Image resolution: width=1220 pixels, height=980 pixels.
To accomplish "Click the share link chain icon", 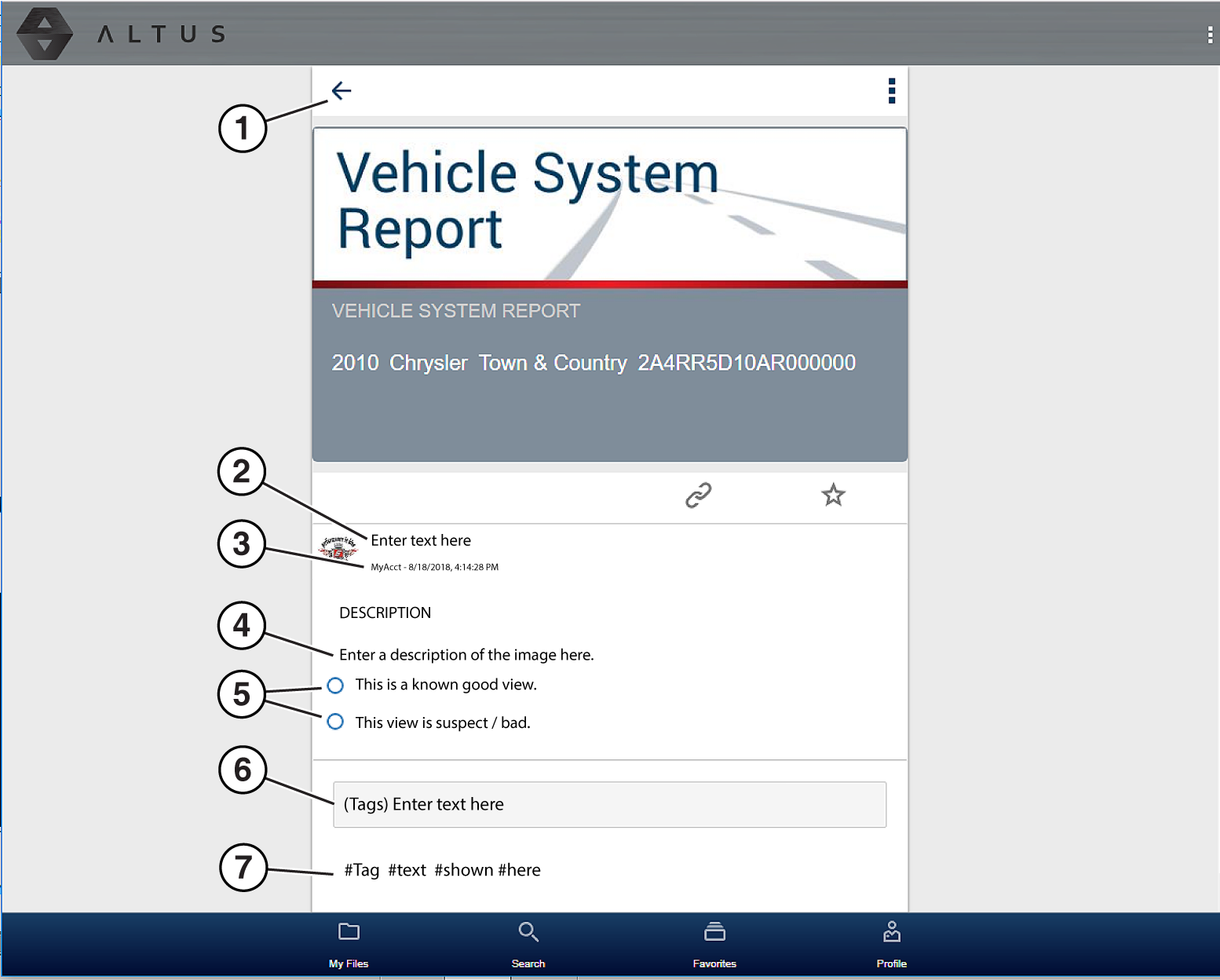I will point(698,495).
